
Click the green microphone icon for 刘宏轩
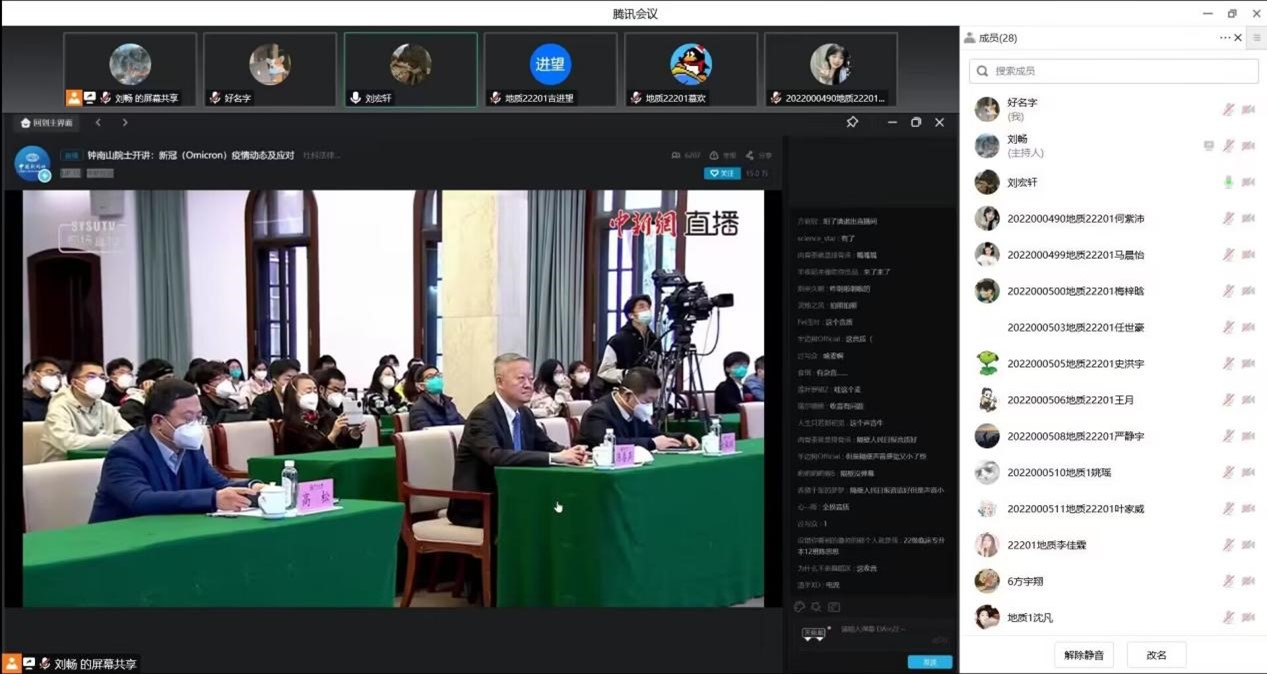click(1228, 182)
